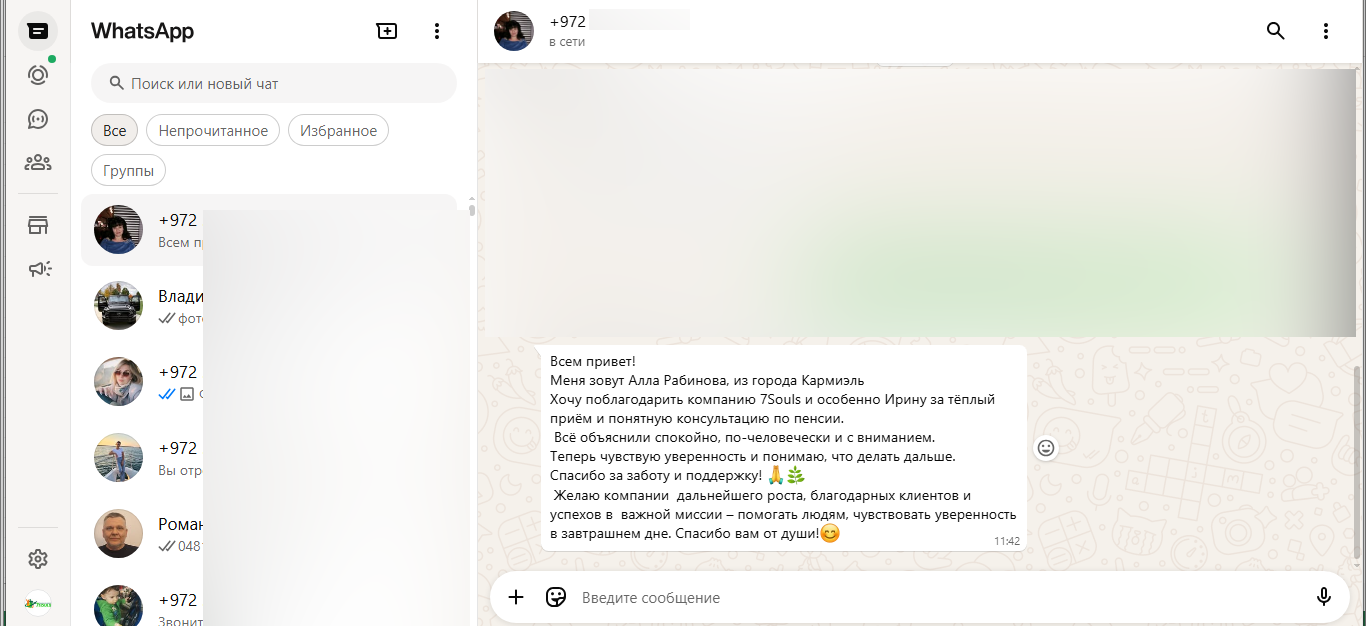
Task: Open the Communities icon
Action: (38, 162)
